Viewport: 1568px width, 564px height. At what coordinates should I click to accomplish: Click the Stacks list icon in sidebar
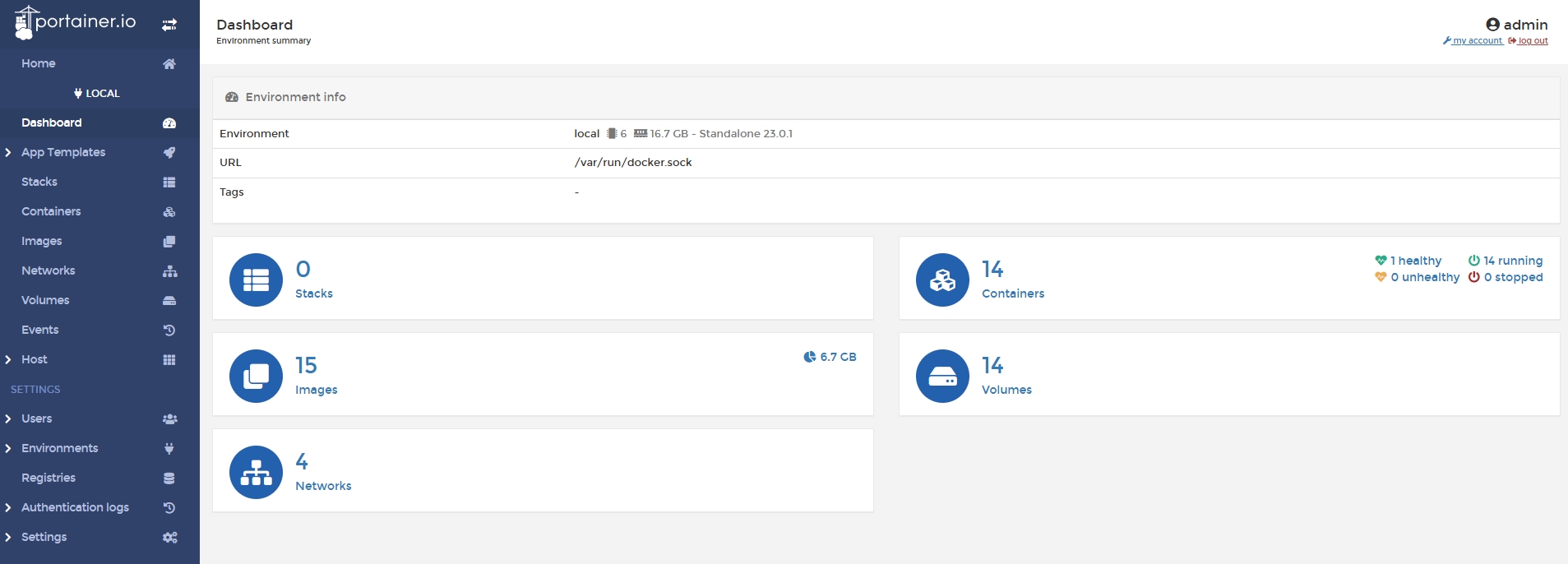169,183
